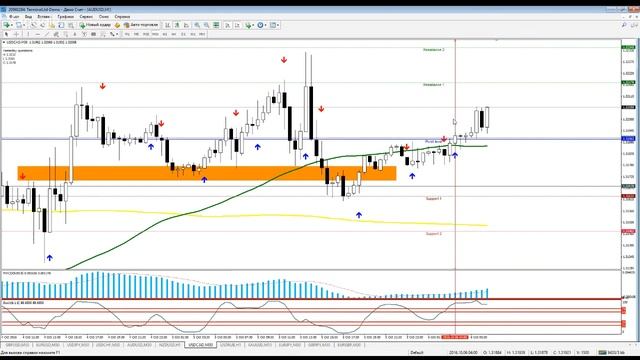Select the Trendline tool
The height and width of the screenshot is (360, 640).
pyautogui.click(x=47, y=34)
